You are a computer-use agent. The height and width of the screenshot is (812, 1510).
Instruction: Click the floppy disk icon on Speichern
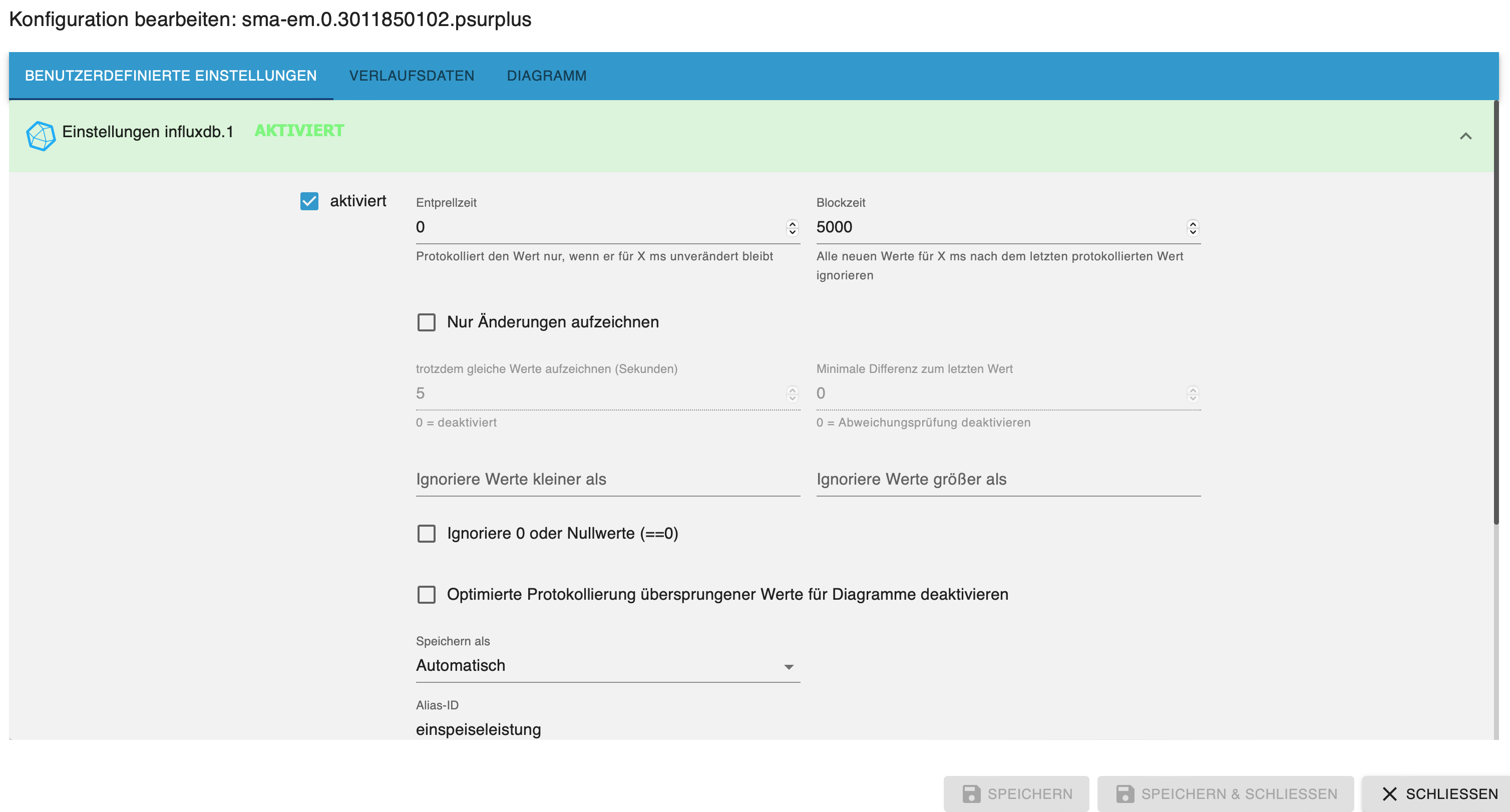pyautogui.click(x=971, y=794)
